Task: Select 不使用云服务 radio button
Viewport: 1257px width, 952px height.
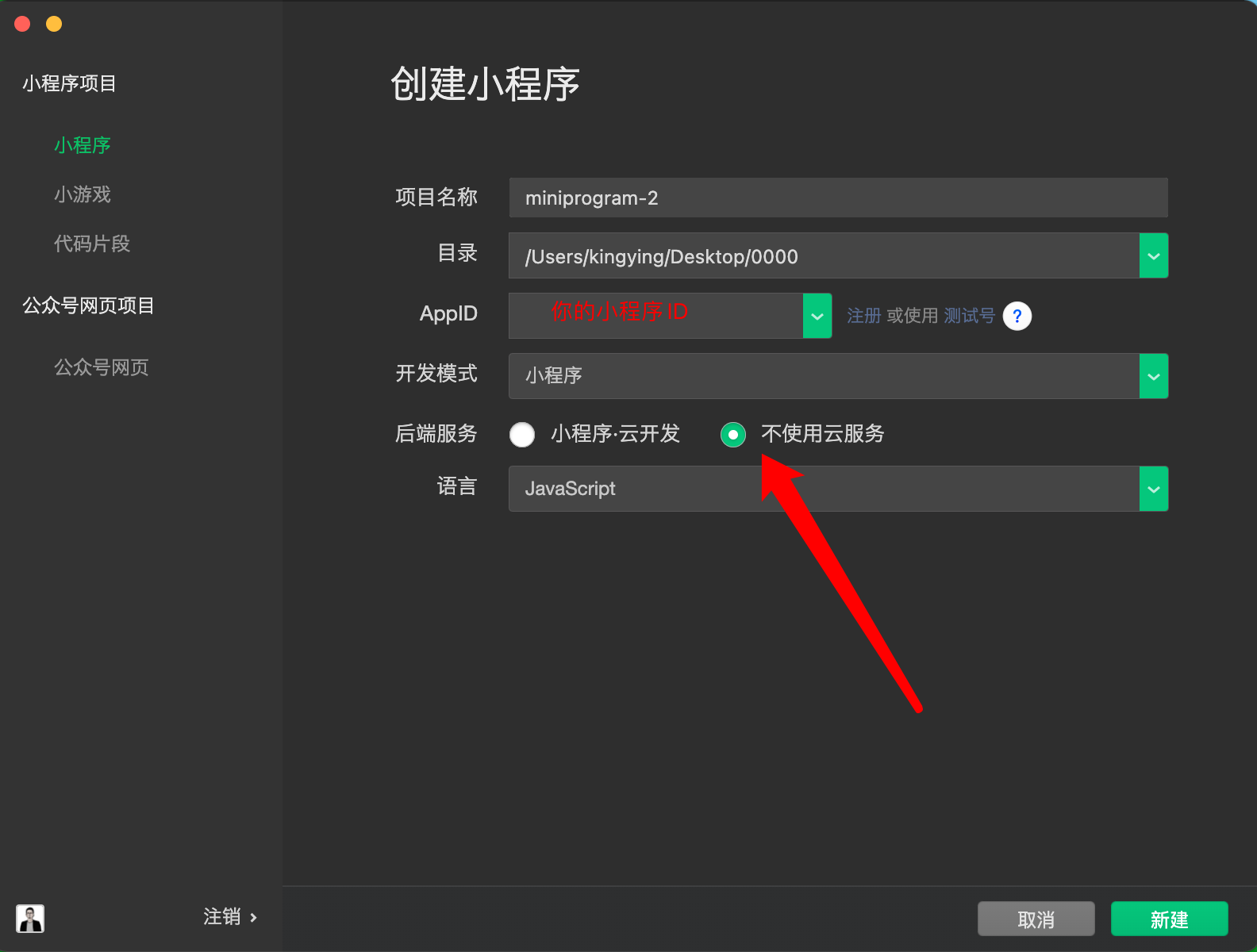Action: tap(733, 434)
